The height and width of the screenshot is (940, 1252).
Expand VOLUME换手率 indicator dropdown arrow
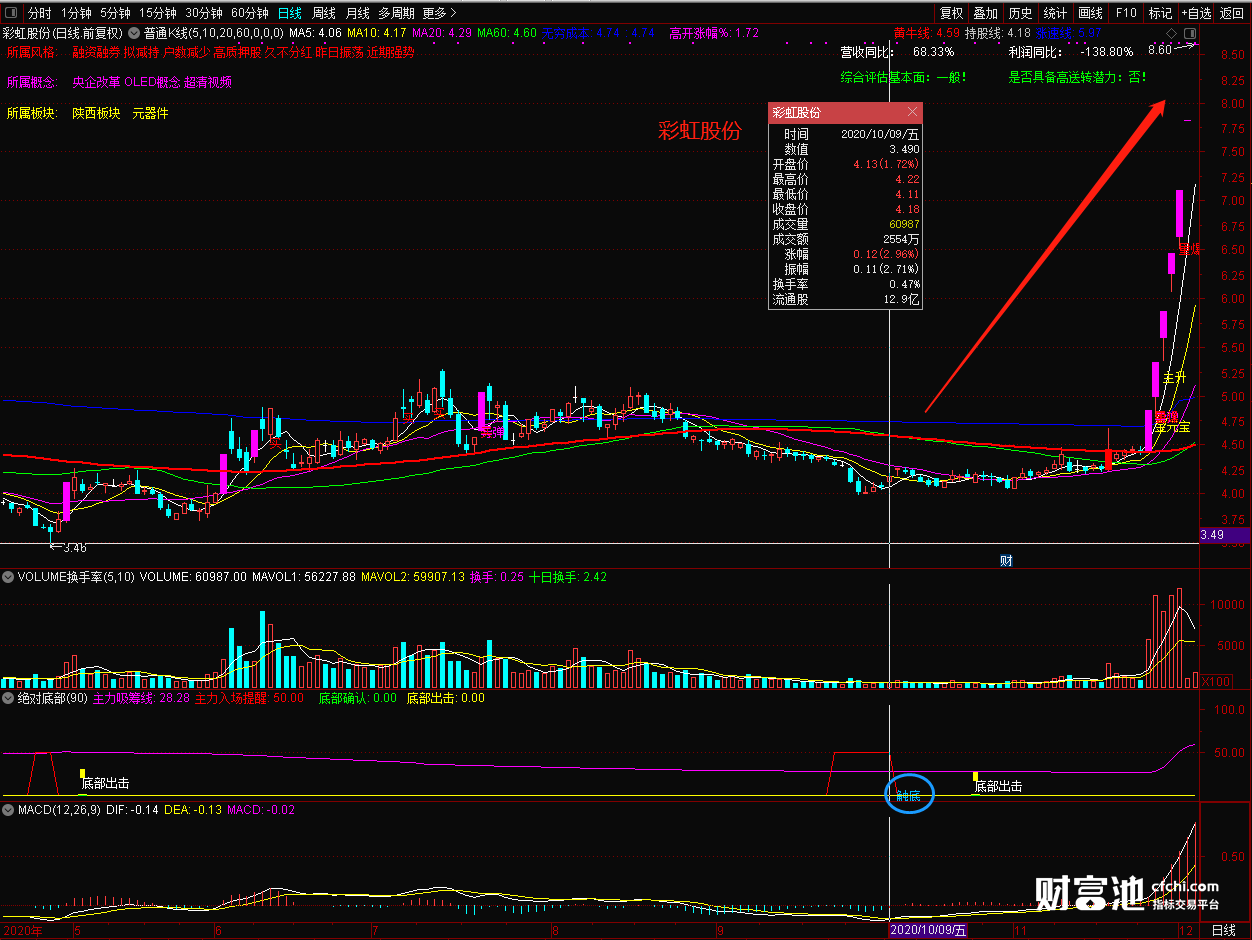coord(8,577)
